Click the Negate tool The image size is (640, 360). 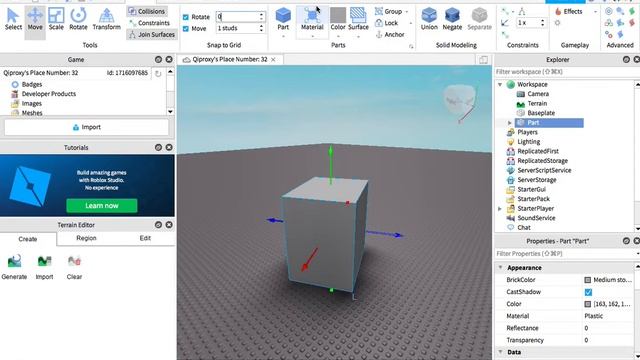452,19
